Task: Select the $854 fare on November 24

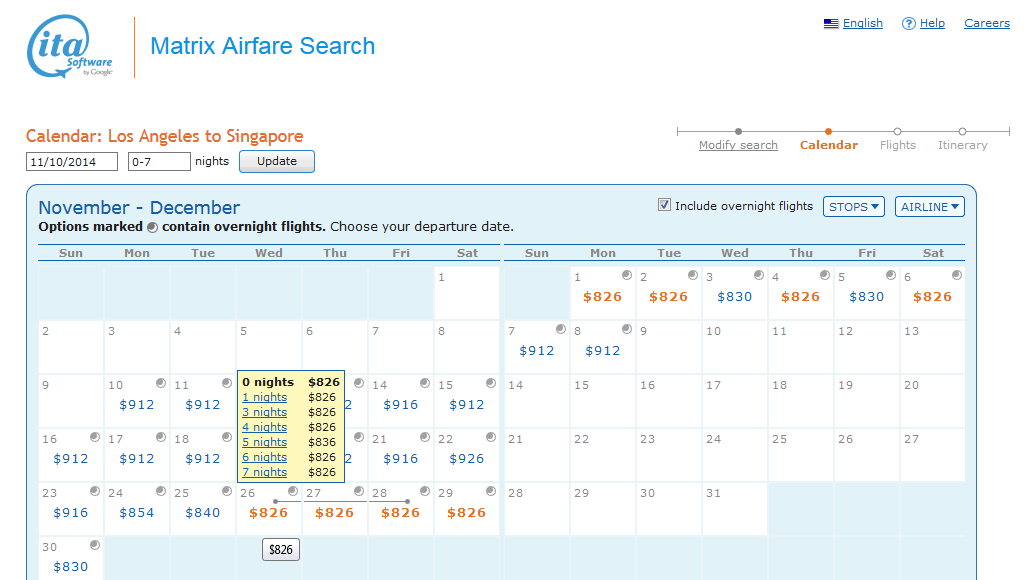Action: tap(137, 513)
